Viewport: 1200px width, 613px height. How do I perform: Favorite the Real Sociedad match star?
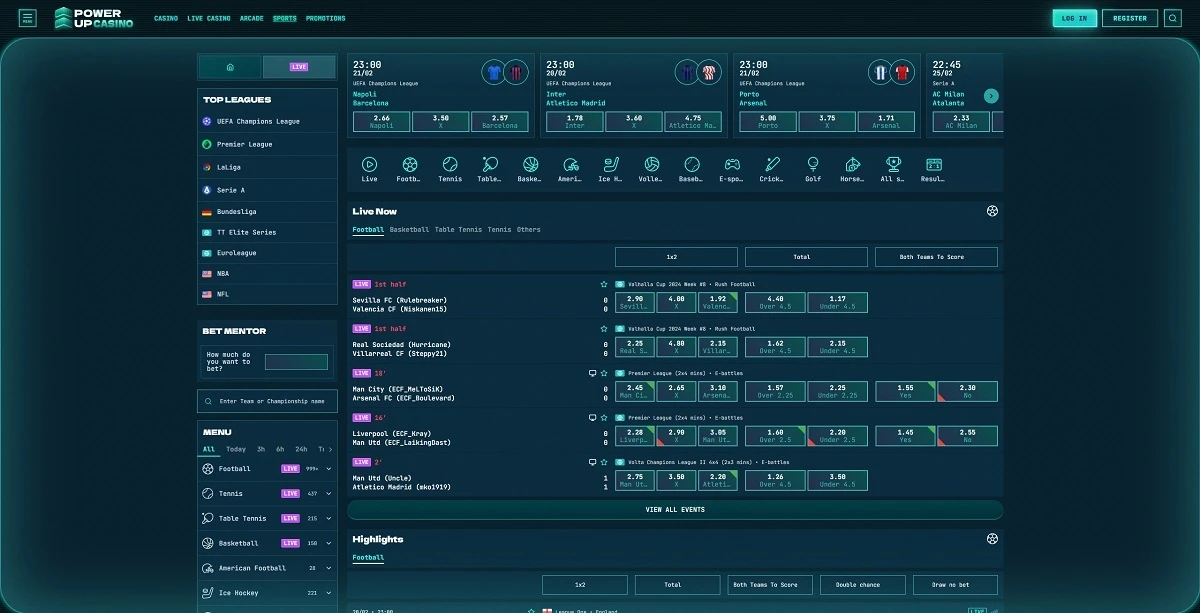[604, 328]
